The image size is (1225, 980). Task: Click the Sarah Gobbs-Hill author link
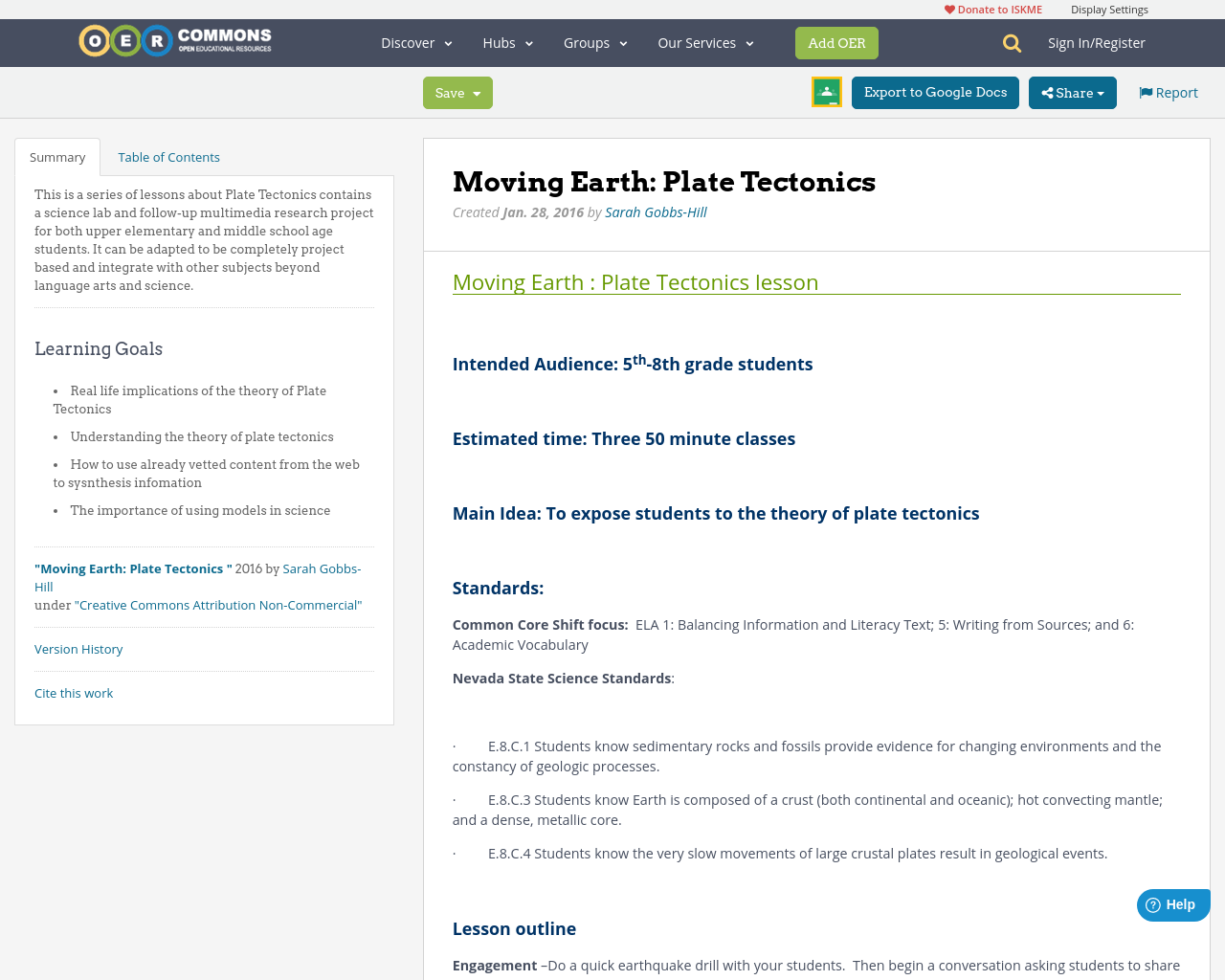[x=656, y=212]
